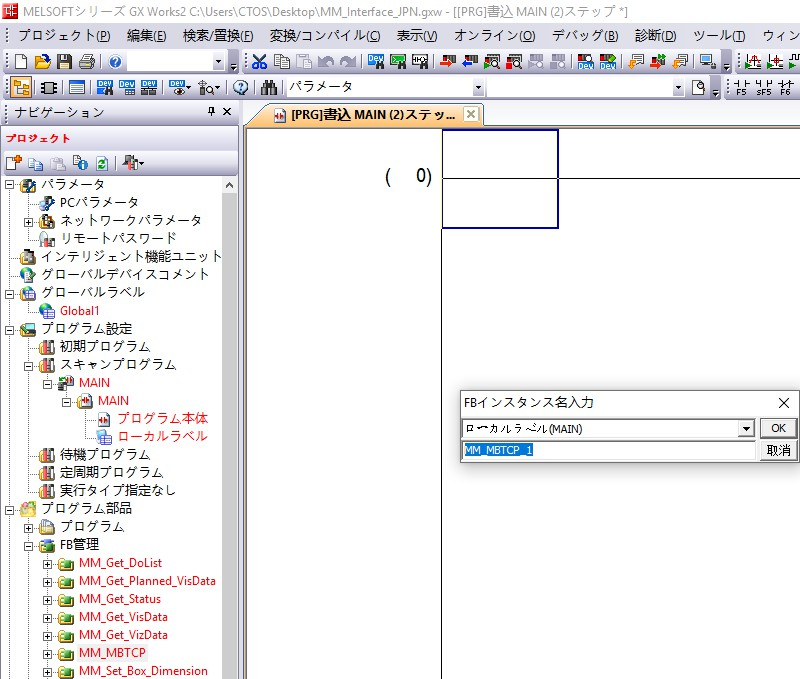
Task: Open the empty combo box beside パラメータ dropdown
Action: coord(678,88)
